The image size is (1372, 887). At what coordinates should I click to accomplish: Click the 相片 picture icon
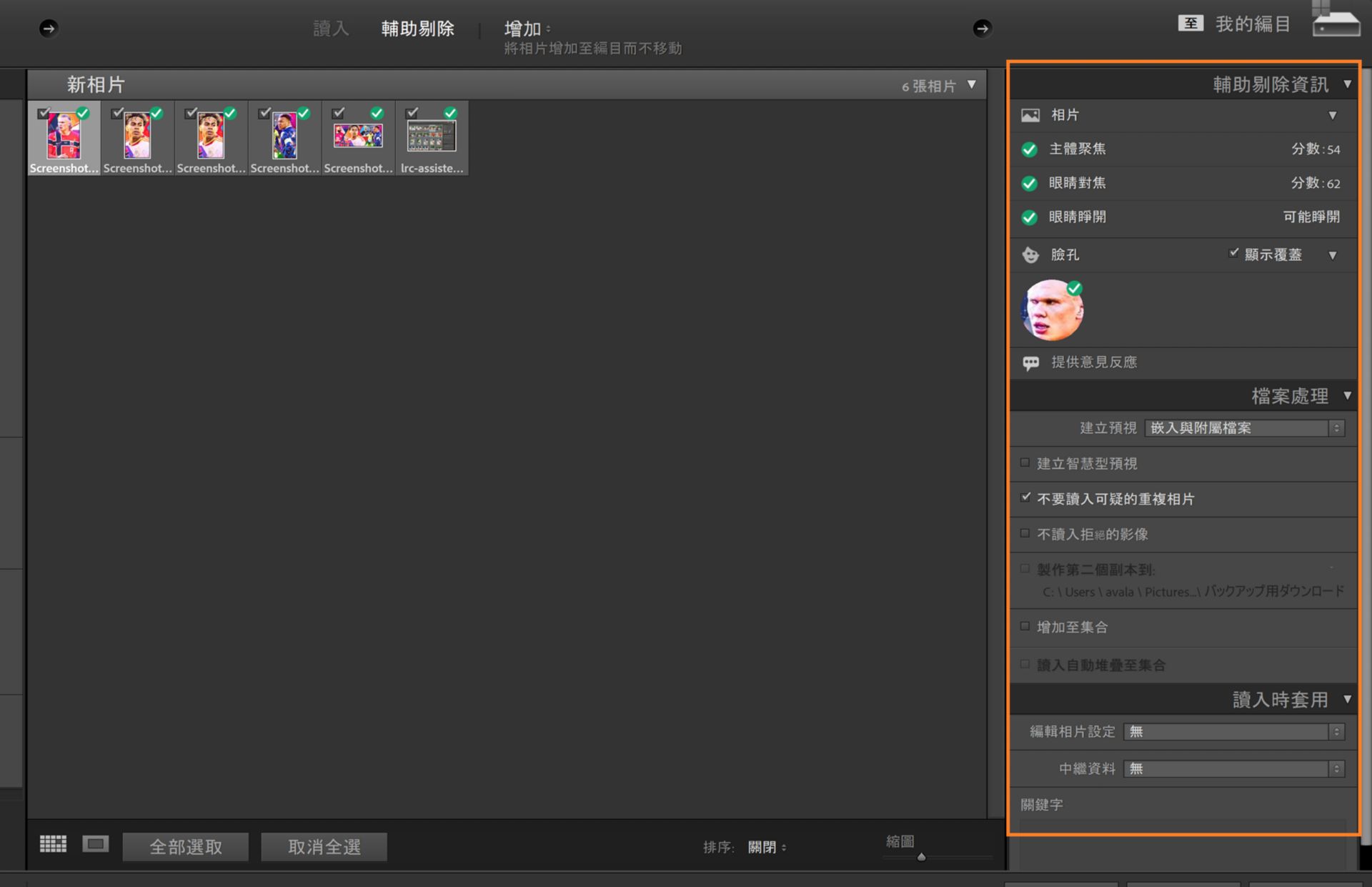(1030, 115)
